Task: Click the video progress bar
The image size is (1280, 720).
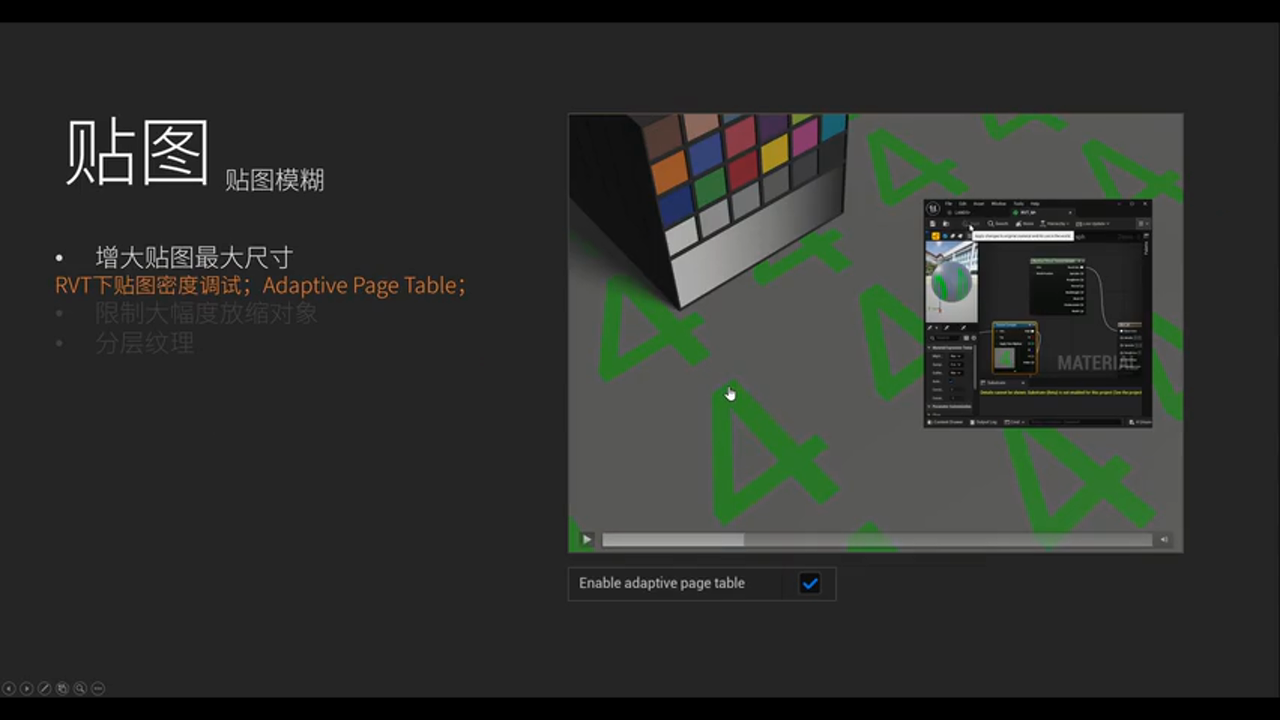Action: [x=876, y=540]
